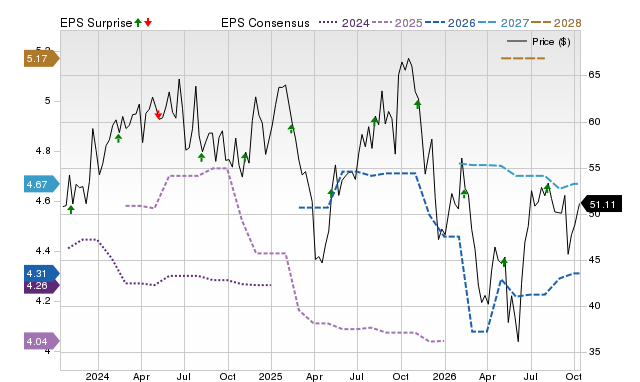640x382 pixels.
Task: Toggle the 2025 consensus legend entry
Action: (397, 23)
